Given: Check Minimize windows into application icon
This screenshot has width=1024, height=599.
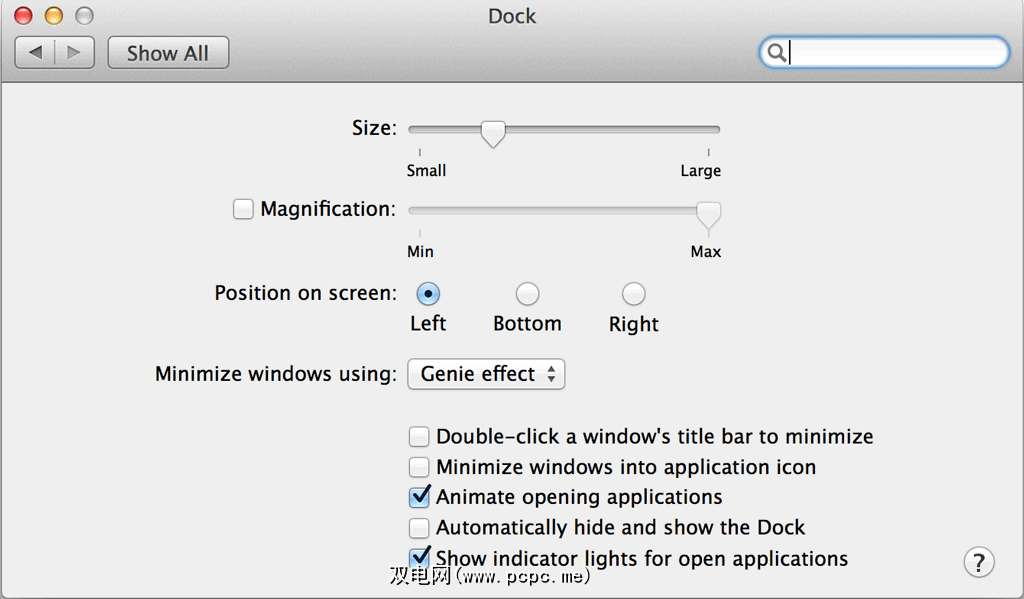Looking at the screenshot, I should [419, 467].
